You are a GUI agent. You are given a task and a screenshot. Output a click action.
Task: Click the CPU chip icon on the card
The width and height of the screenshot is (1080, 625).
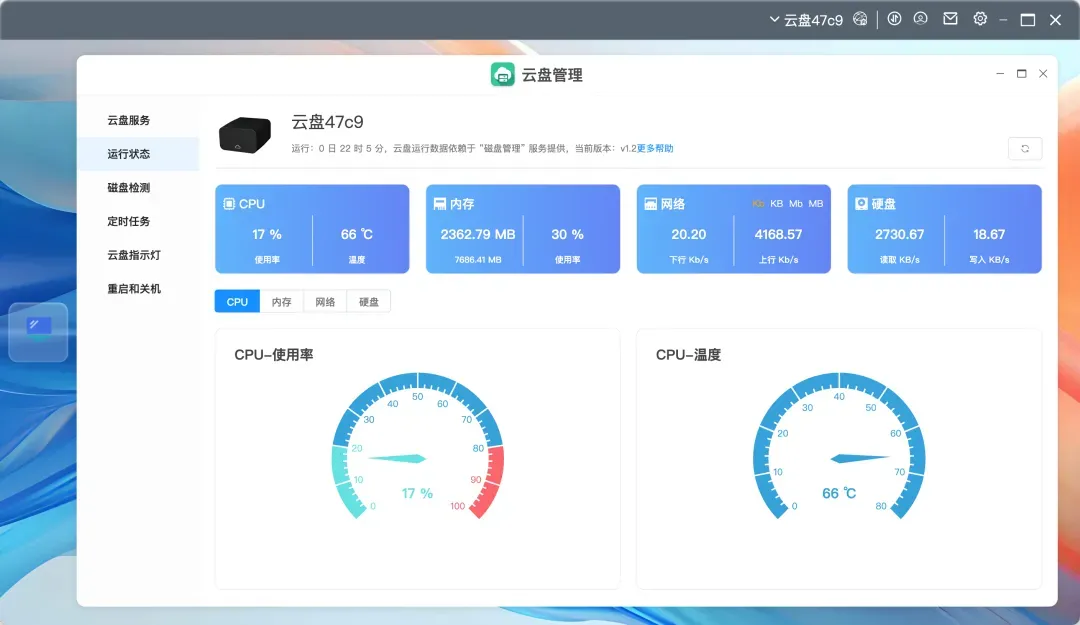pos(229,204)
